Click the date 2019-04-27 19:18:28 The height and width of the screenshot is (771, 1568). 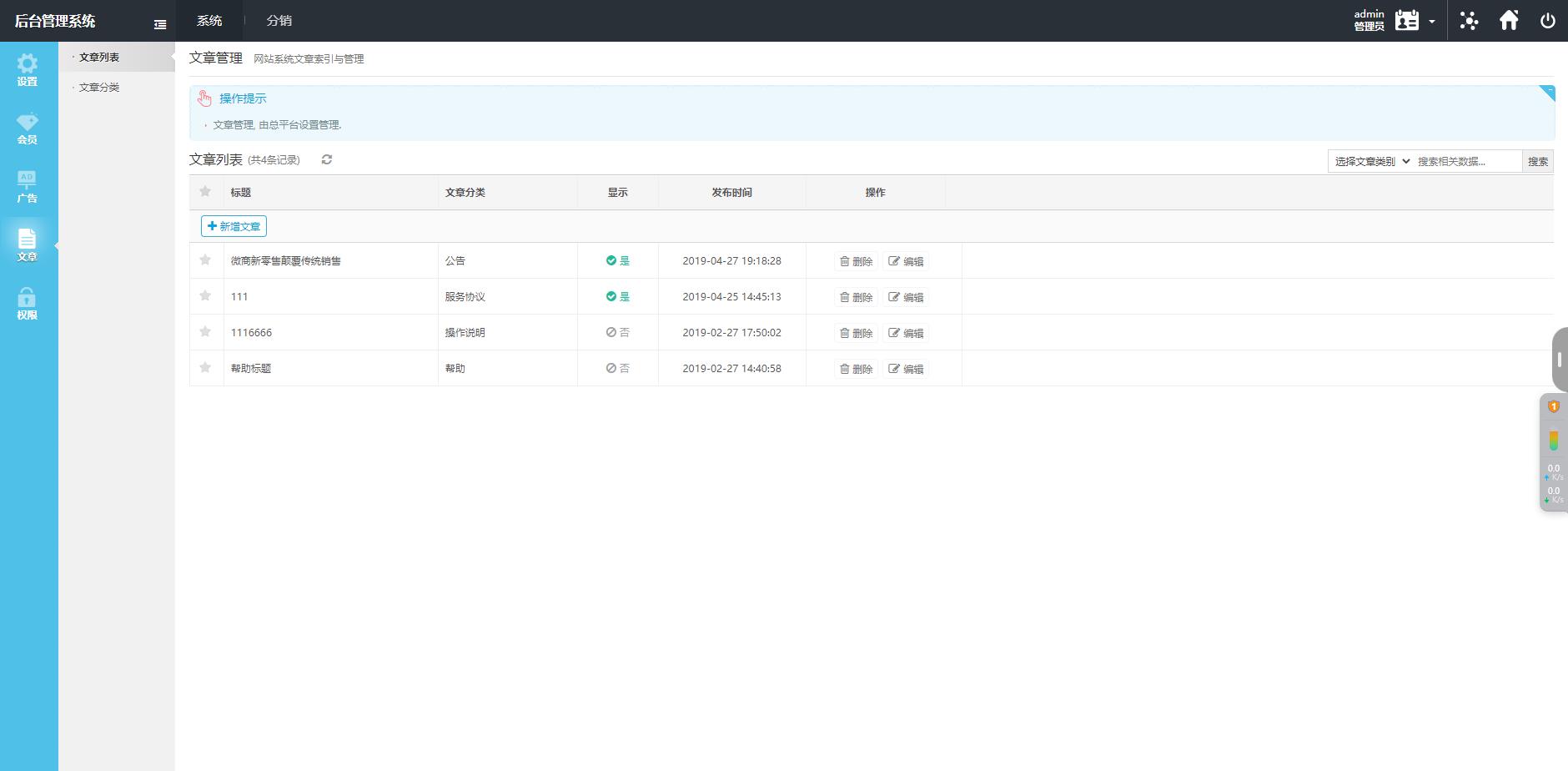731,261
